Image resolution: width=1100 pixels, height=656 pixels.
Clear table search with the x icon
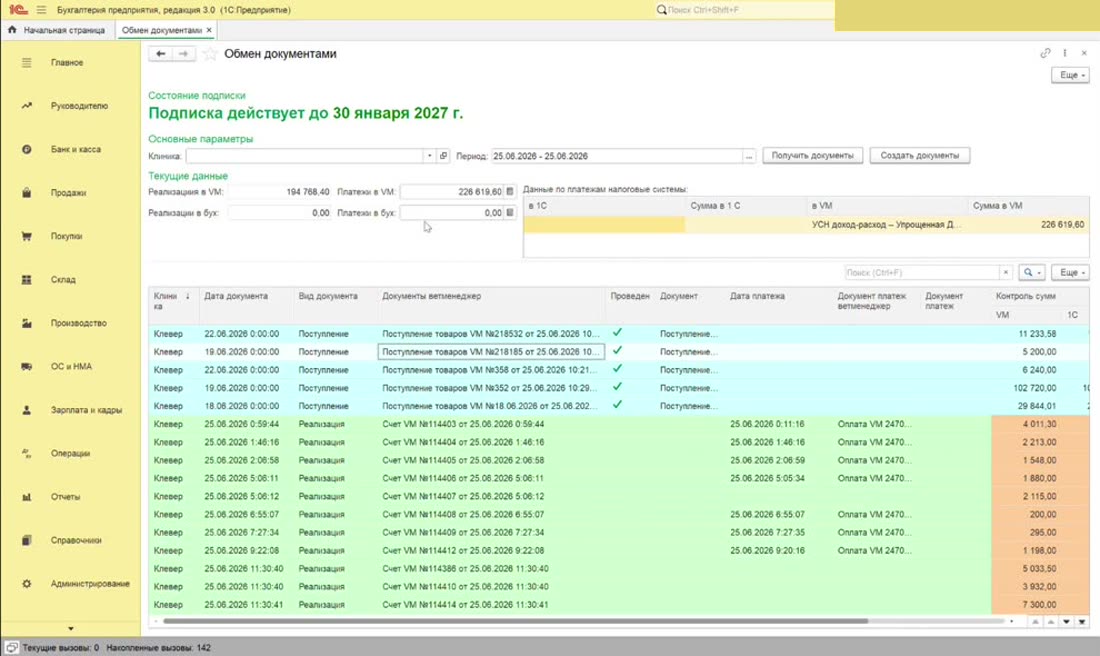1005,272
